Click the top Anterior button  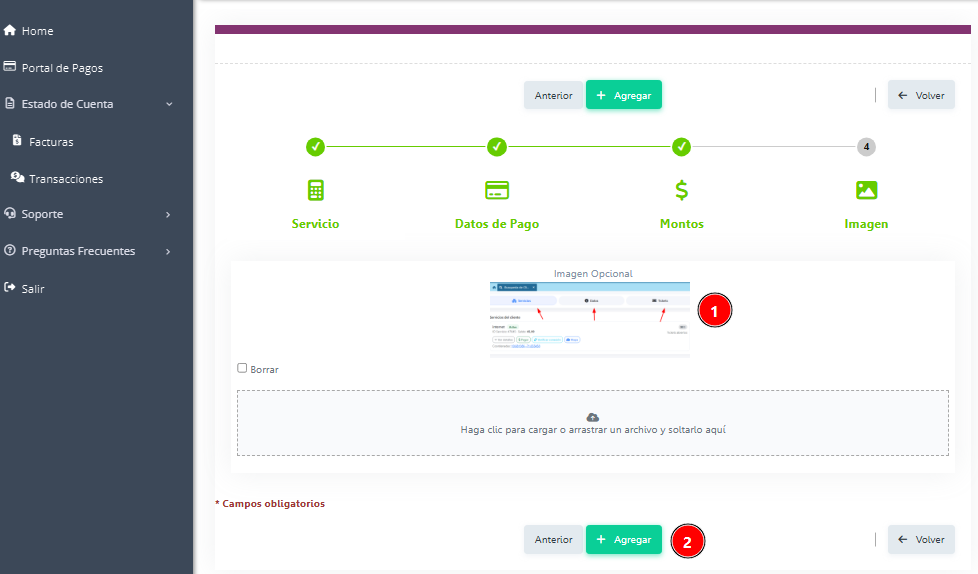coord(553,96)
